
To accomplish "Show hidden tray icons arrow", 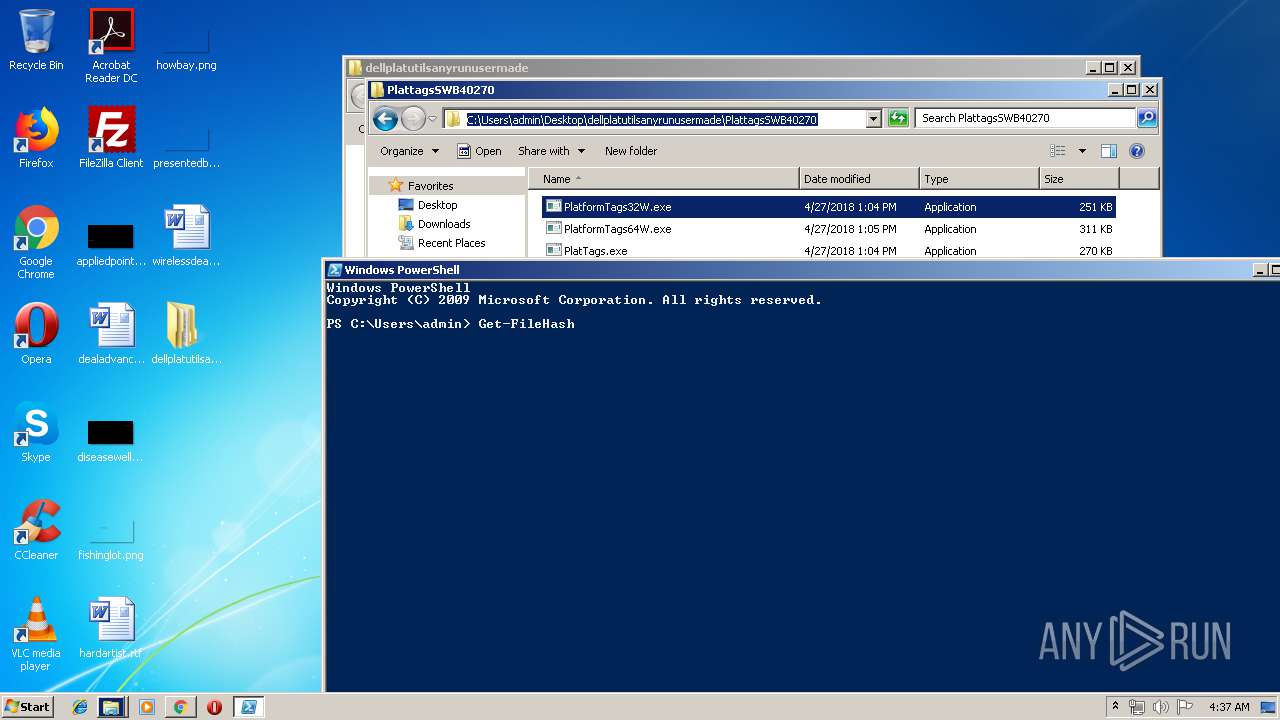I will point(1115,707).
